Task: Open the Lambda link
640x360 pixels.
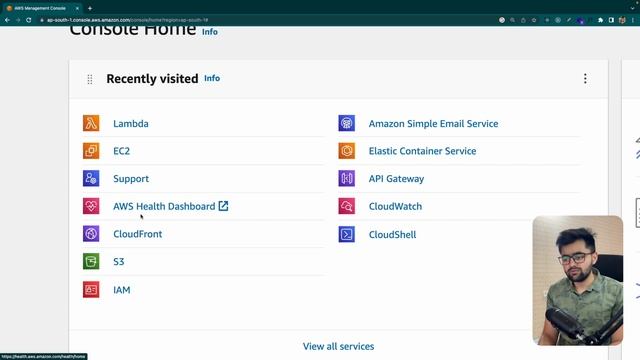Action: point(131,124)
